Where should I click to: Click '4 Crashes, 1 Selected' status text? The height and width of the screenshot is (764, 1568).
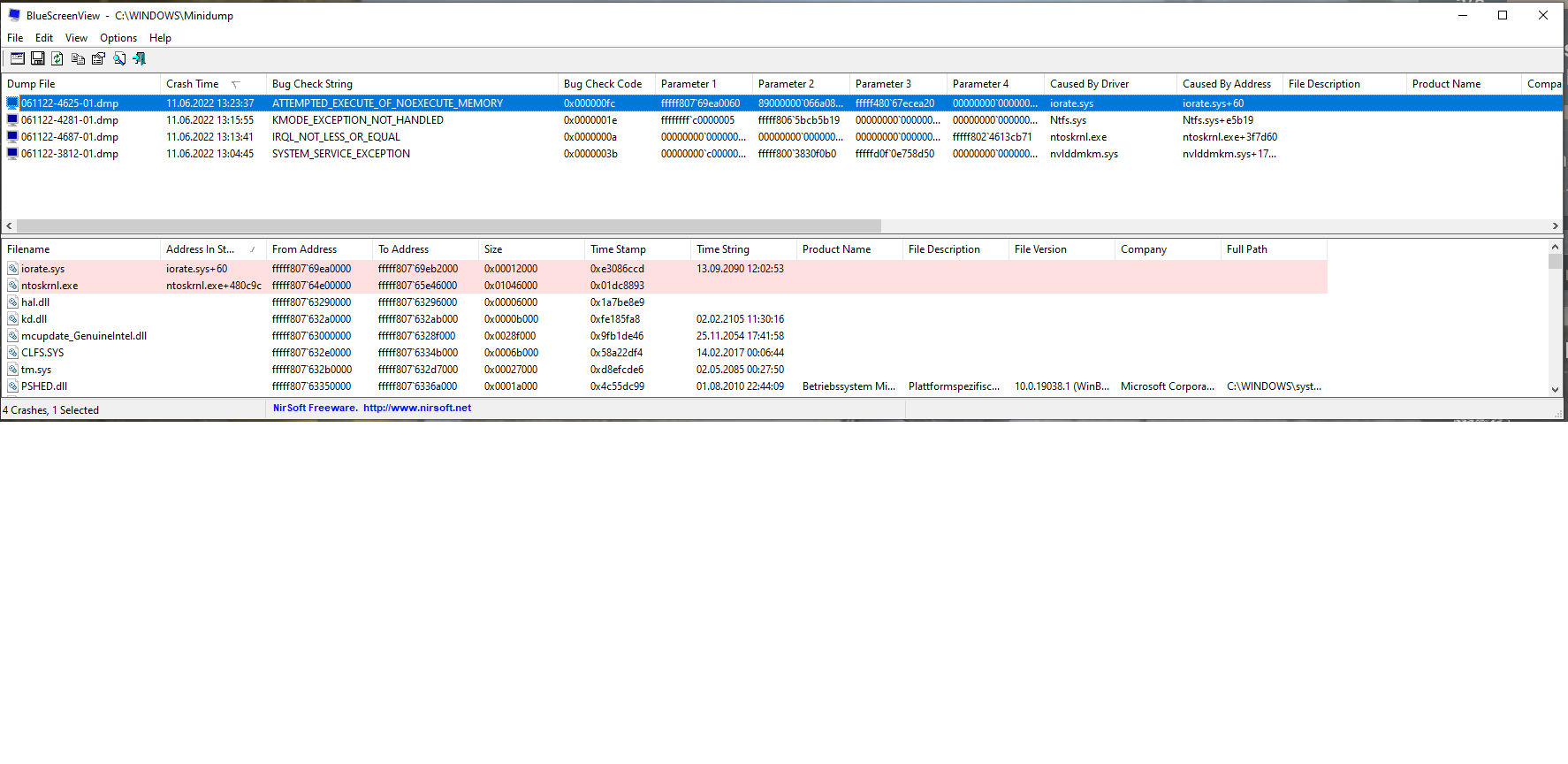click(51, 410)
